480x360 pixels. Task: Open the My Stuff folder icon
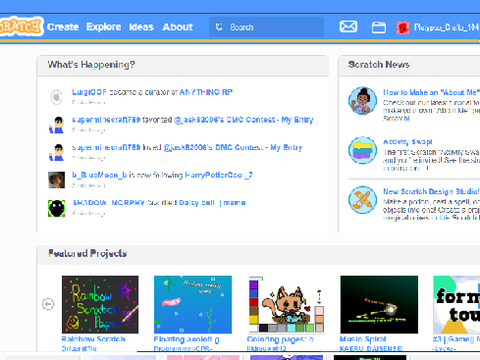click(379, 27)
